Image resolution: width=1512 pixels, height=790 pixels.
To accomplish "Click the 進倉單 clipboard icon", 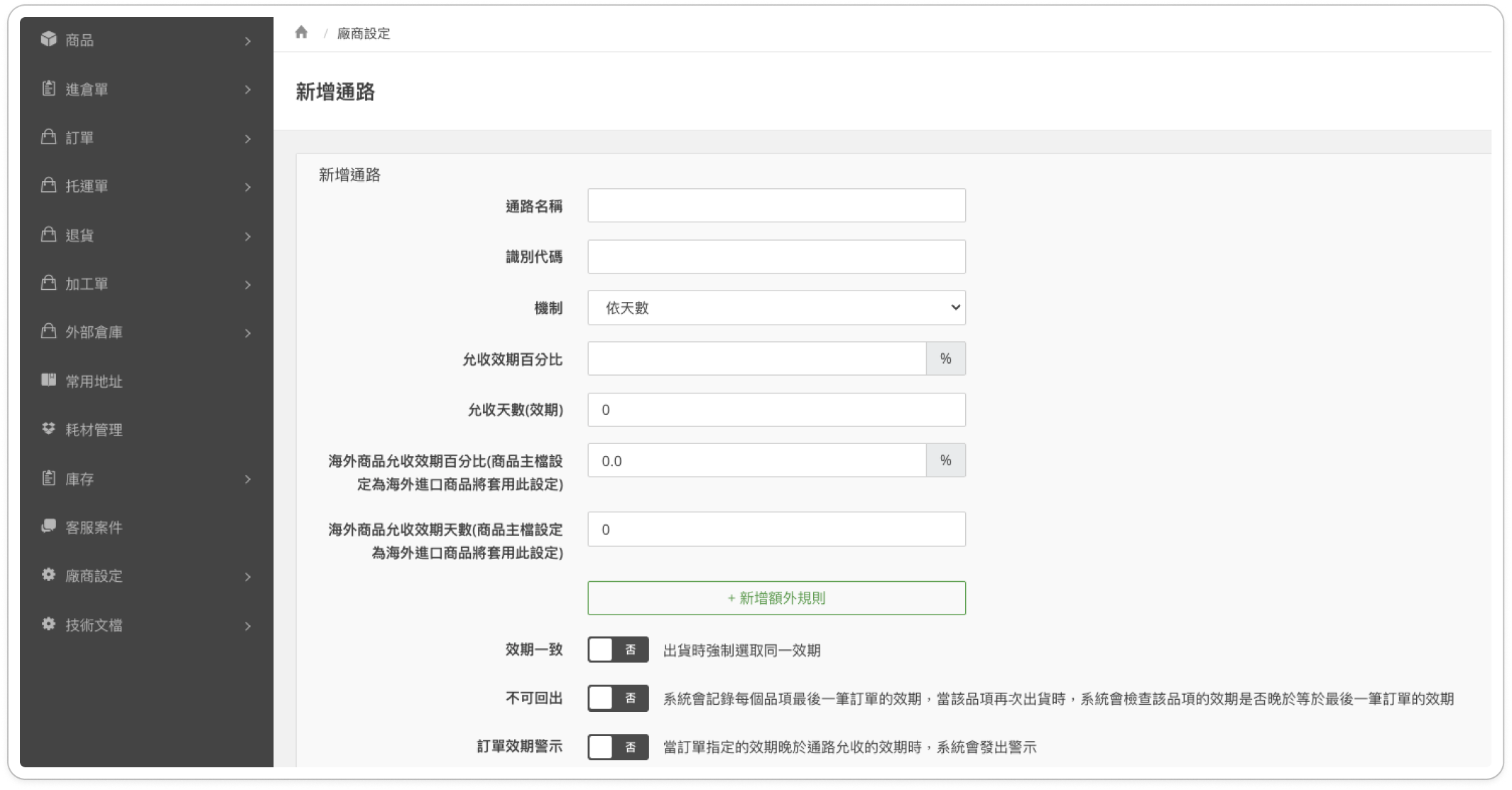I will point(48,89).
